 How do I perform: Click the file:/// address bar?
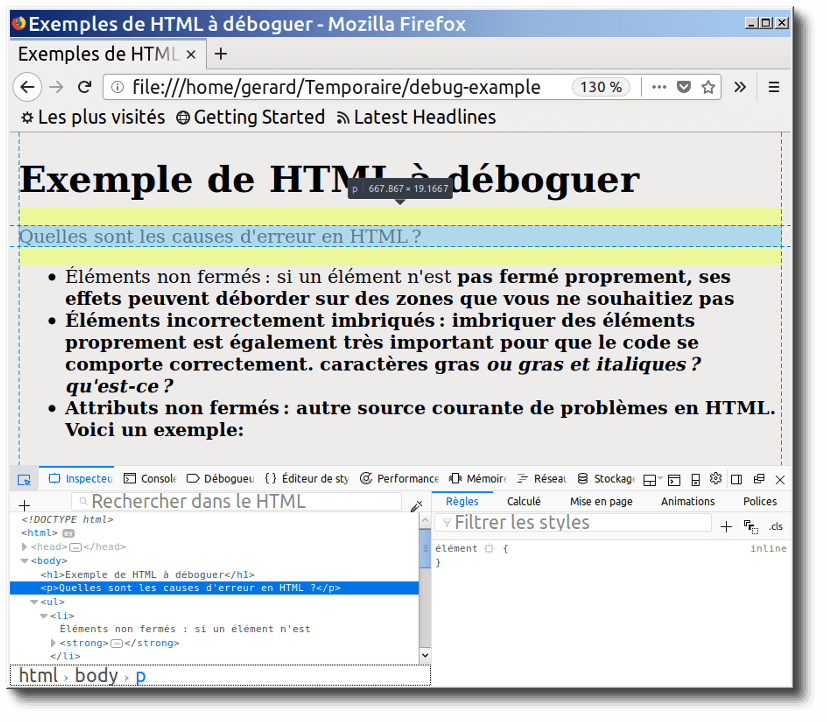(x=336, y=87)
